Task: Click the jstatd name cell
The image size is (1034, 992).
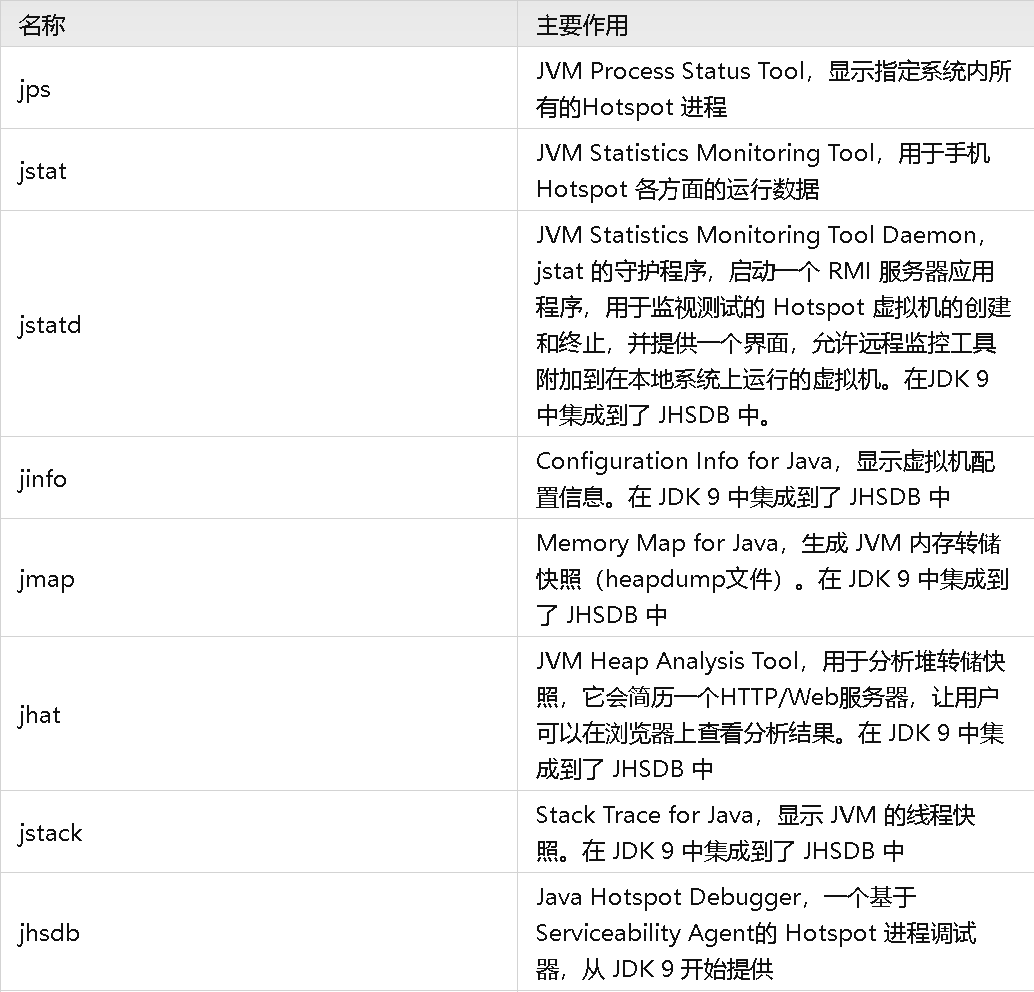Action: pyautogui.click(x=49, y=325)
